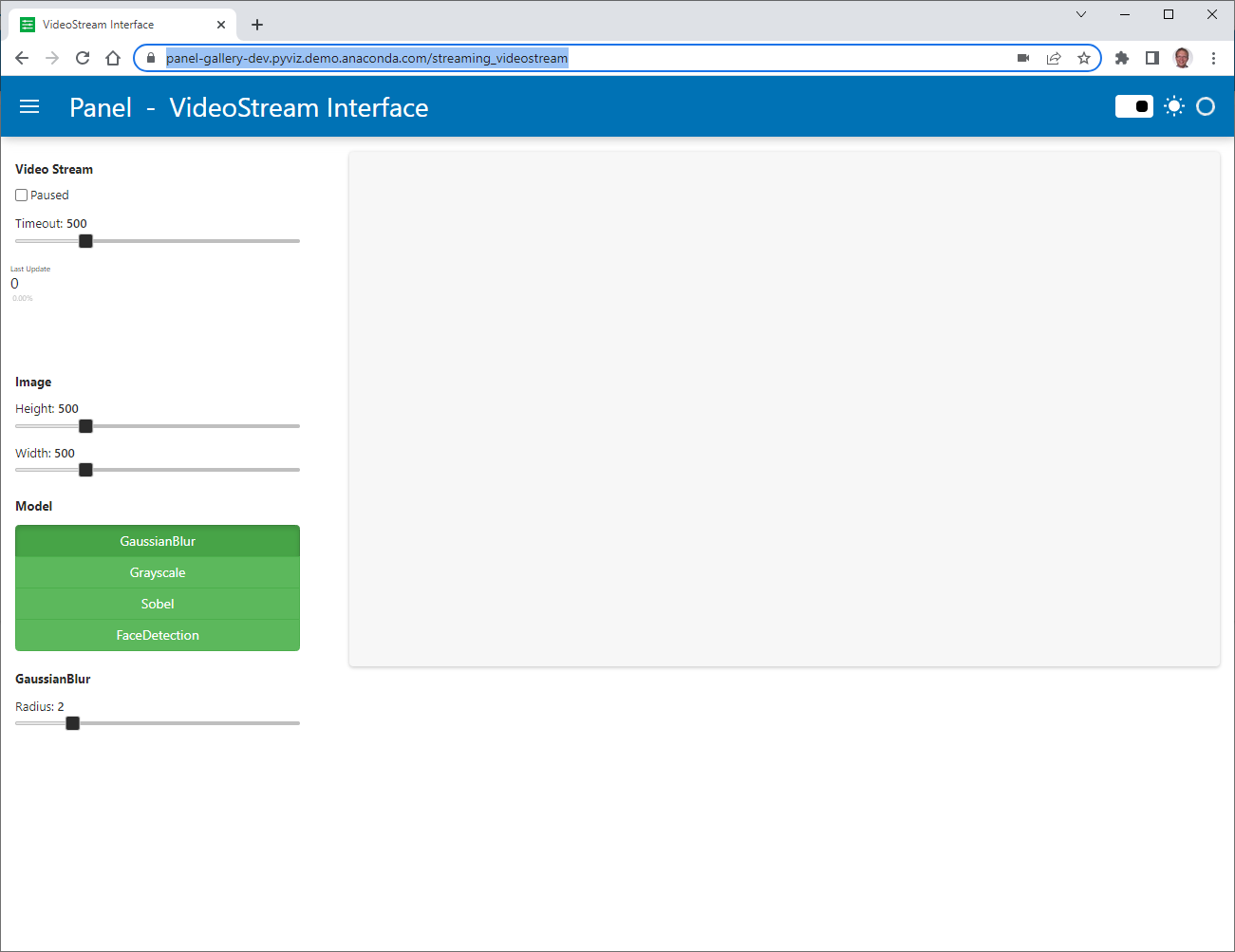Click the Timeout slider handle

(x=85, y=241)
